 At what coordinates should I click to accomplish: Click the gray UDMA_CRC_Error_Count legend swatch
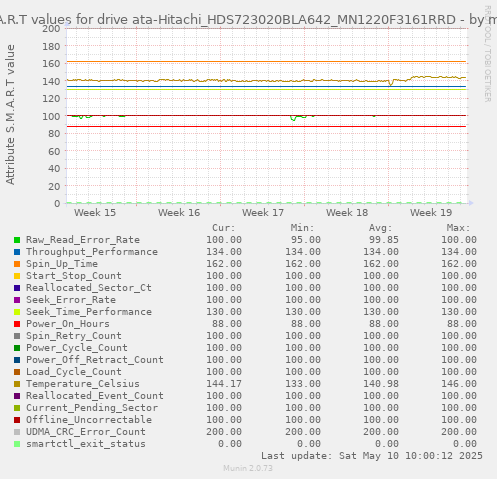pyautogui.click(x=17, y=432)
